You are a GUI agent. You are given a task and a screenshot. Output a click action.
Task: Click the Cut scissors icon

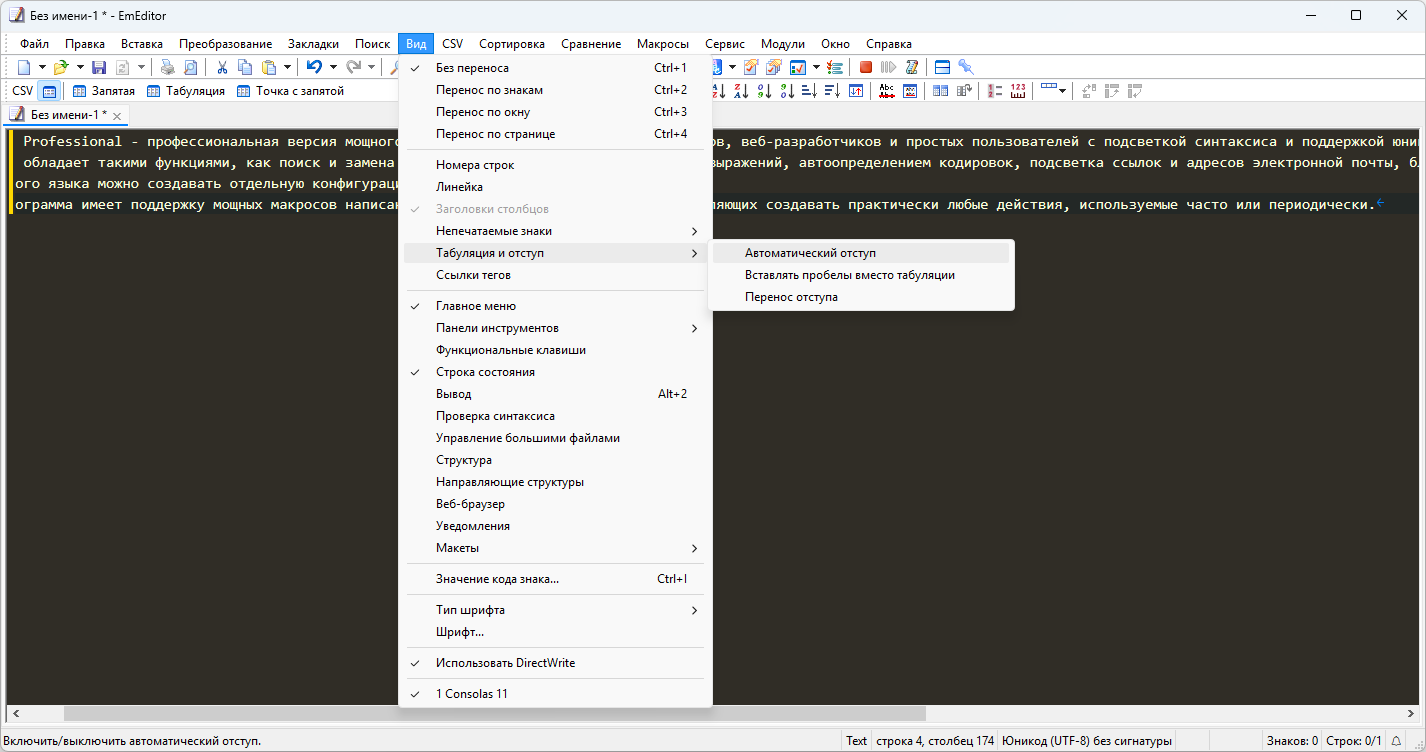click(222, 67)
